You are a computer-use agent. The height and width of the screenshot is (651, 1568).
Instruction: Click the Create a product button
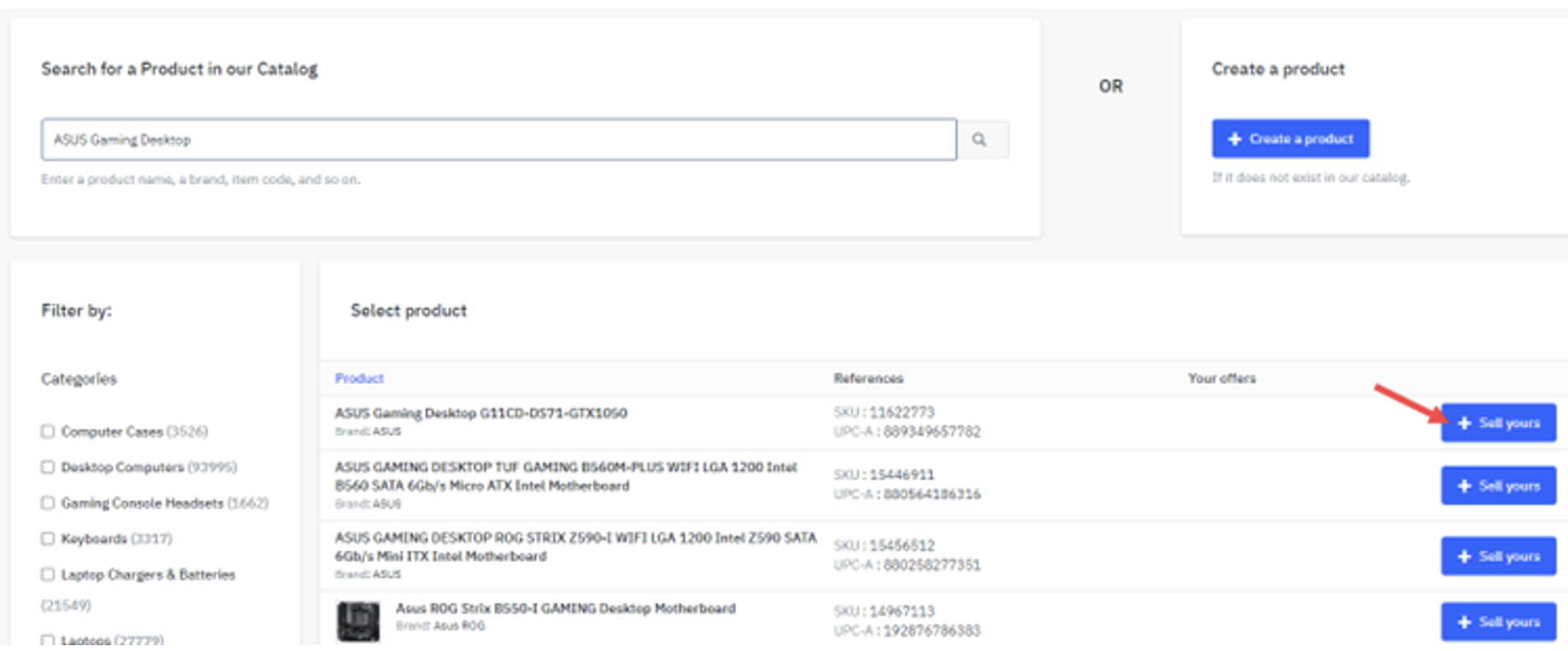coord(1290,138)
